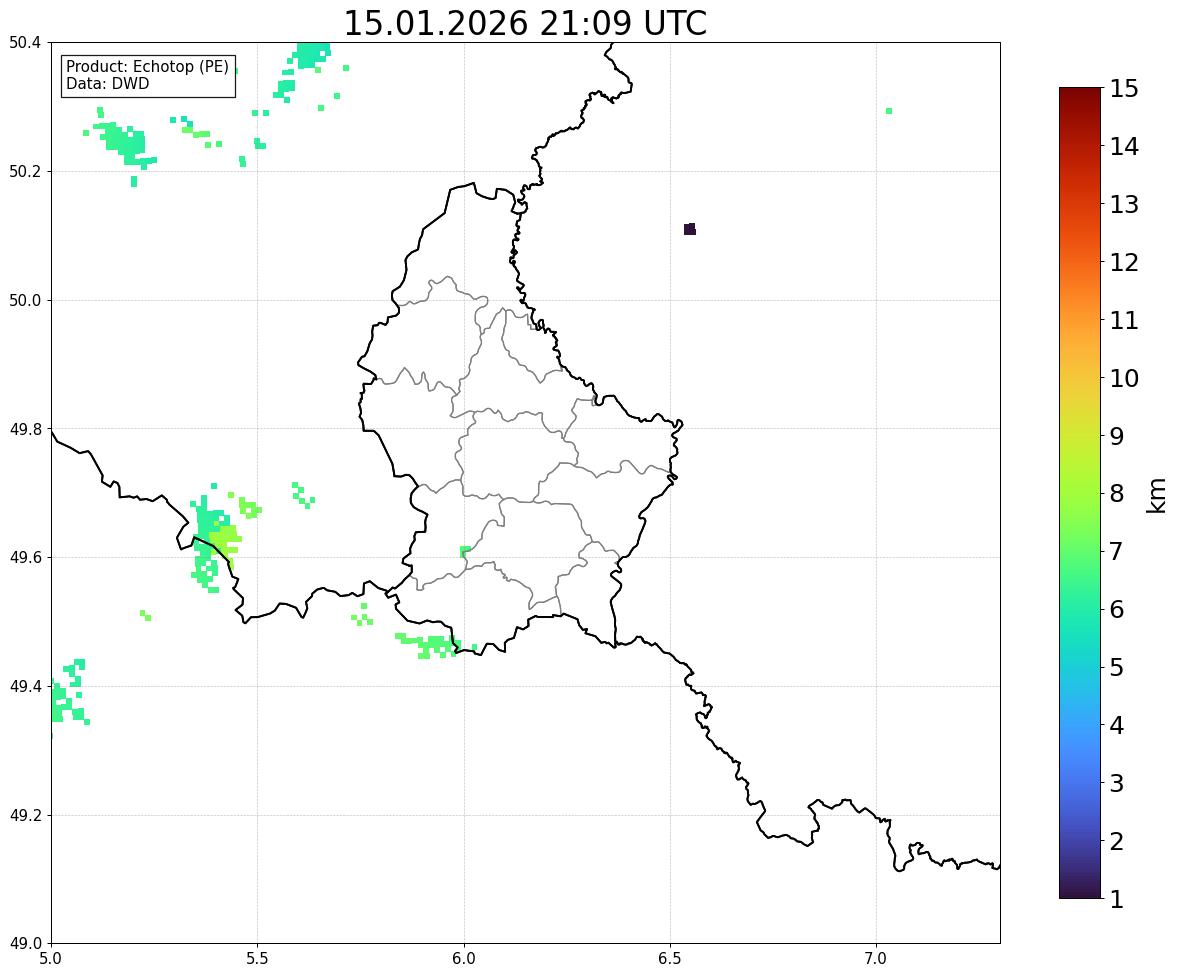Click the y-axis label 49.8
Image resolution: width=1178 pixels, height=976 pixels.
tap(24, 429)
